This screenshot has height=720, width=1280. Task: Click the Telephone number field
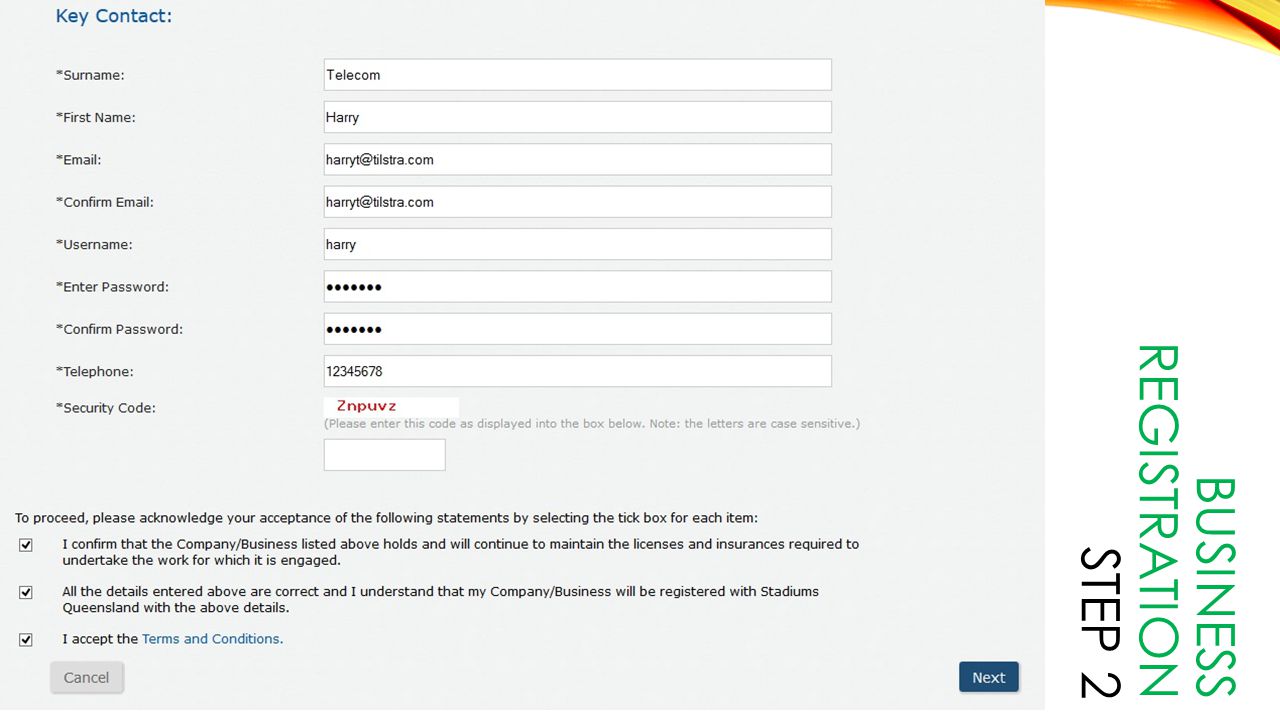click(x=577, y=371)
